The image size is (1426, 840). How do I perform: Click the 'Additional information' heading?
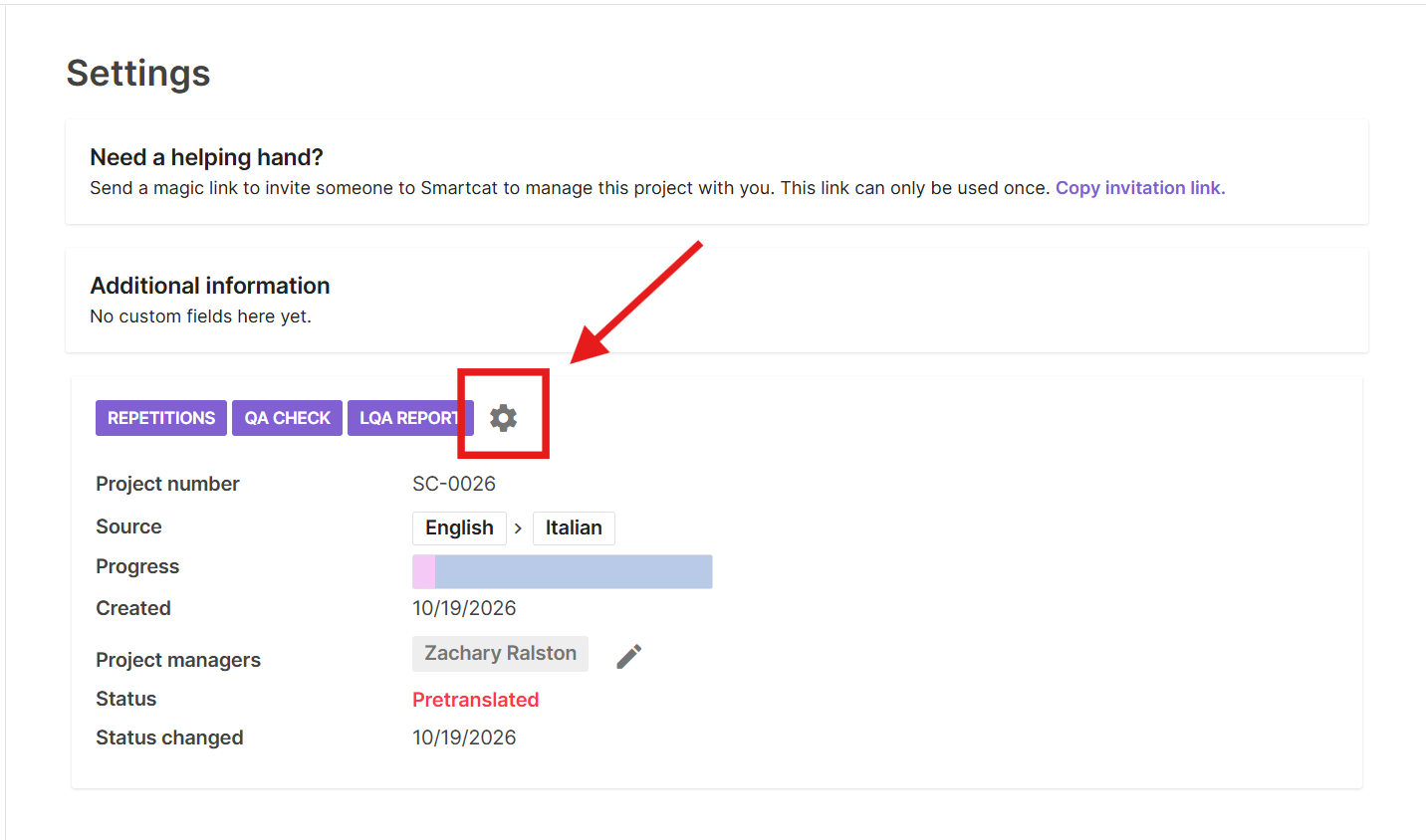[210, 286]
